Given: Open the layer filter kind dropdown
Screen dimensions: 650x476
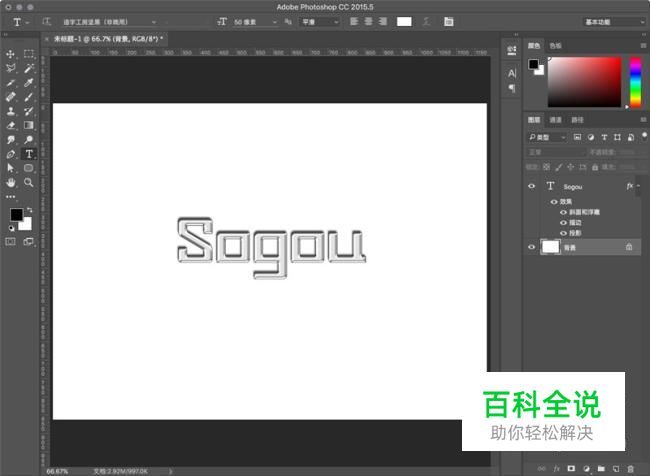Looking at the screenshot, I should click(x=547, y=137).
